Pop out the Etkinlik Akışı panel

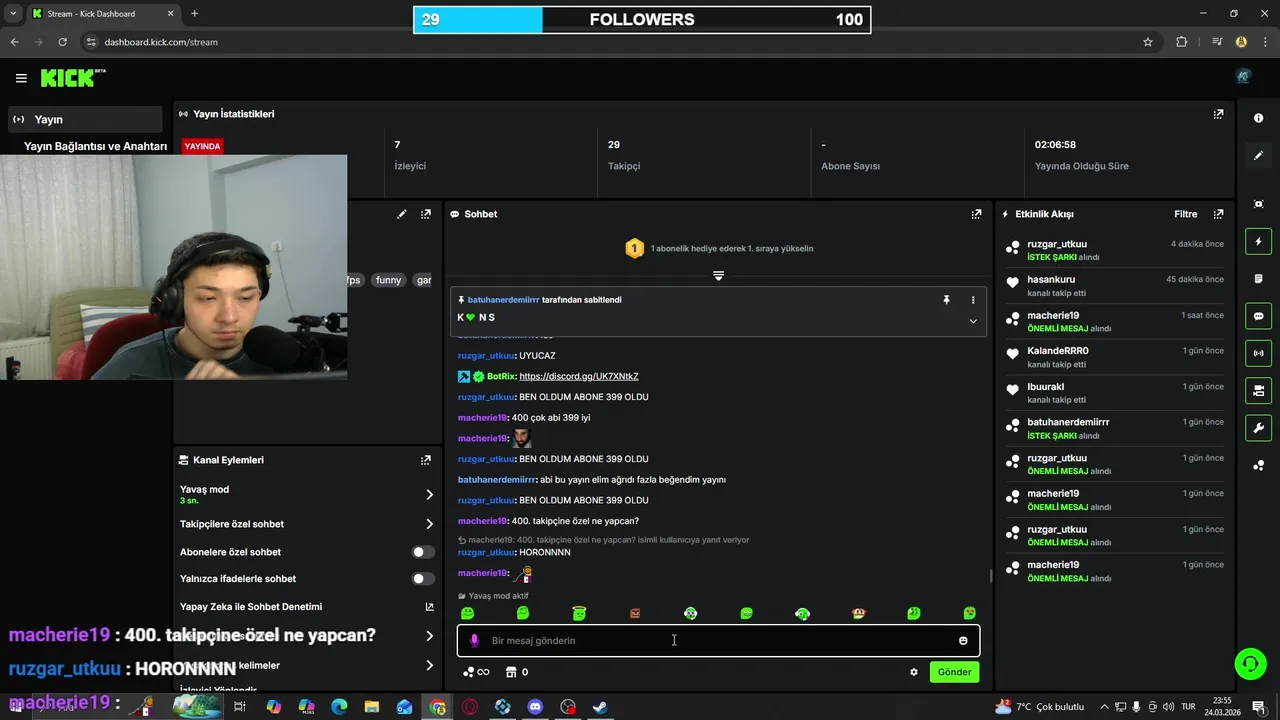[1218, 214]
